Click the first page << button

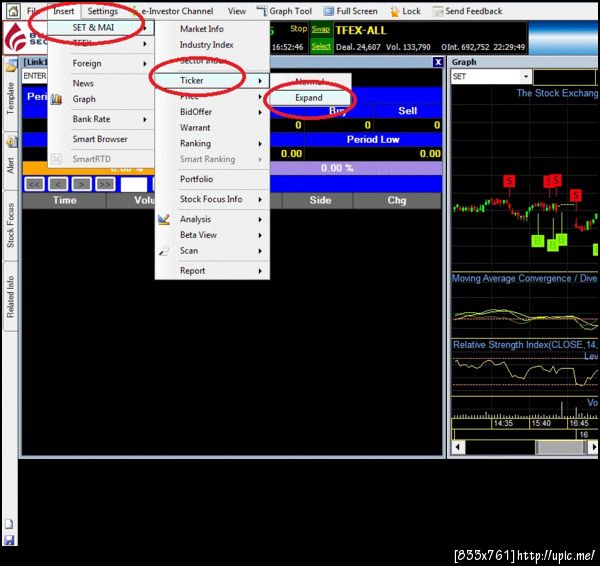pyautogui.click(x=34, y=184)
